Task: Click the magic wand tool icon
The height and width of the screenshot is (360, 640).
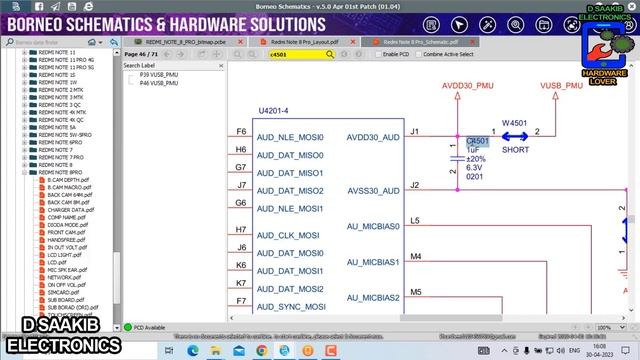Action: (x=487, y=25)
